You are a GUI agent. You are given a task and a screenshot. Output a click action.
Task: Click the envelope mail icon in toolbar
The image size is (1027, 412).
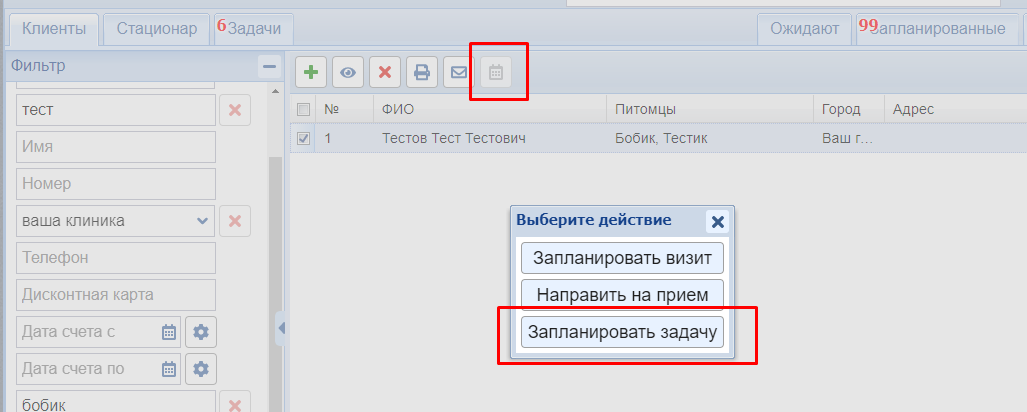pyautogui.click(x=459, y=72)
